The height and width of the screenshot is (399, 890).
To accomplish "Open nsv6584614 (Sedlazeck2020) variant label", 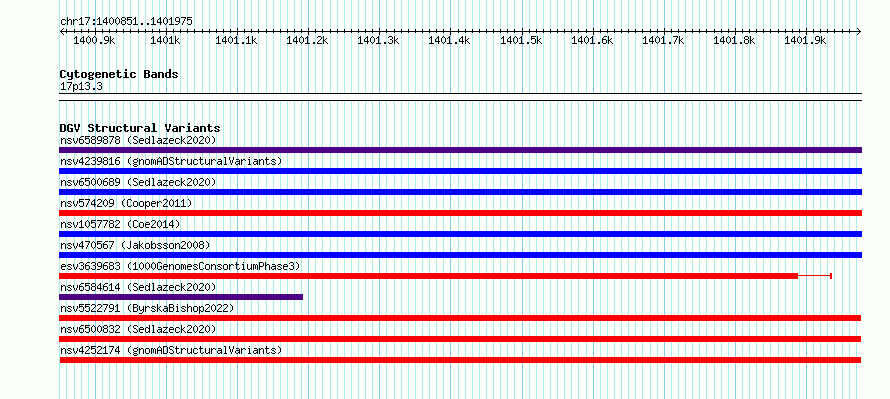I will coord(138,287).
